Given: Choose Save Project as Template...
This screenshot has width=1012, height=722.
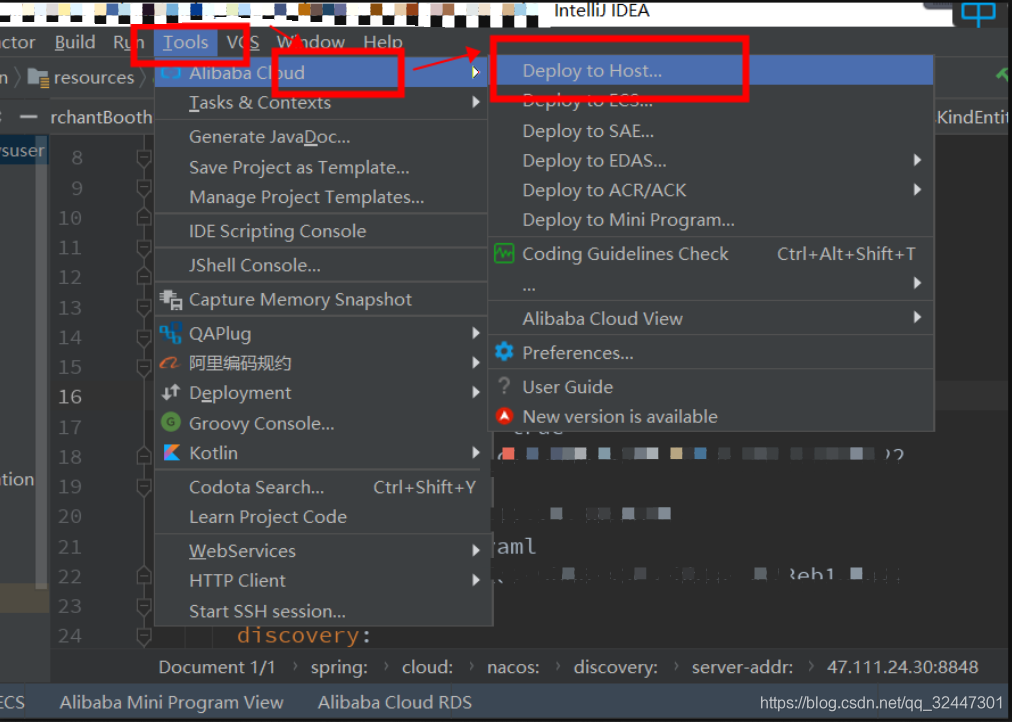Looking at the screenshot, I should click(x=321, y=168).
